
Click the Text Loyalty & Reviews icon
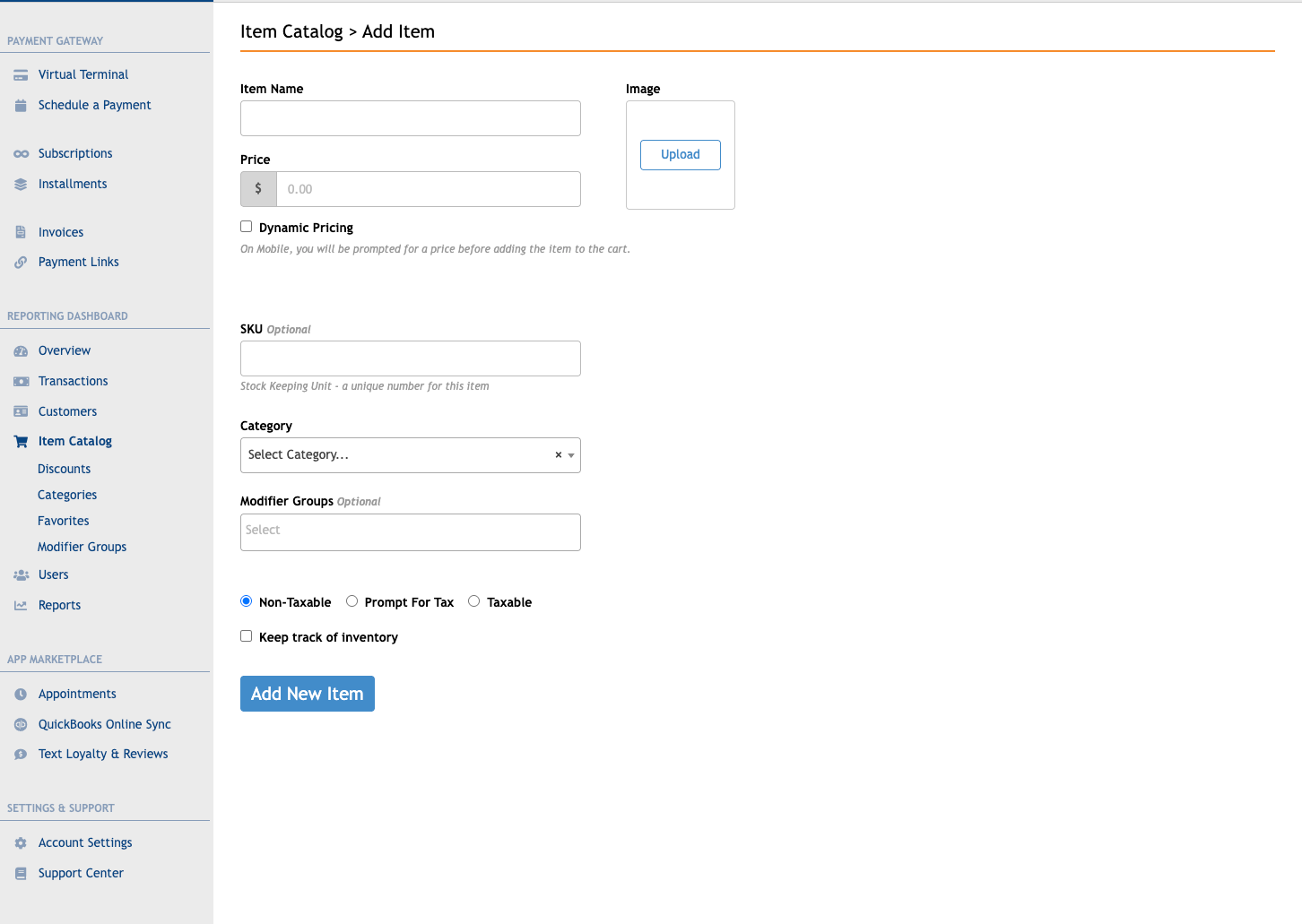[x=21, y=755]
